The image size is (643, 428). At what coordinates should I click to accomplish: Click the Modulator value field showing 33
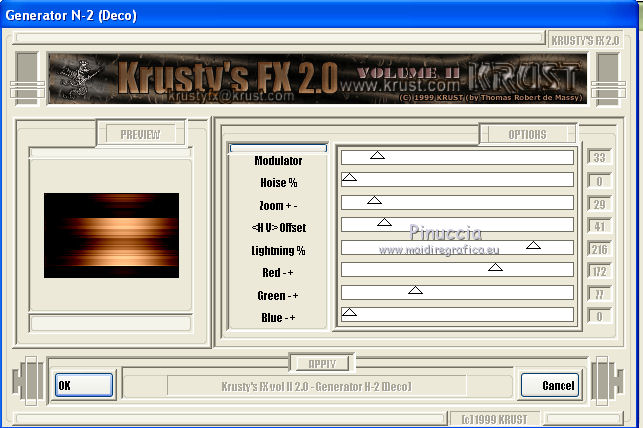click(x=600, y=157)
